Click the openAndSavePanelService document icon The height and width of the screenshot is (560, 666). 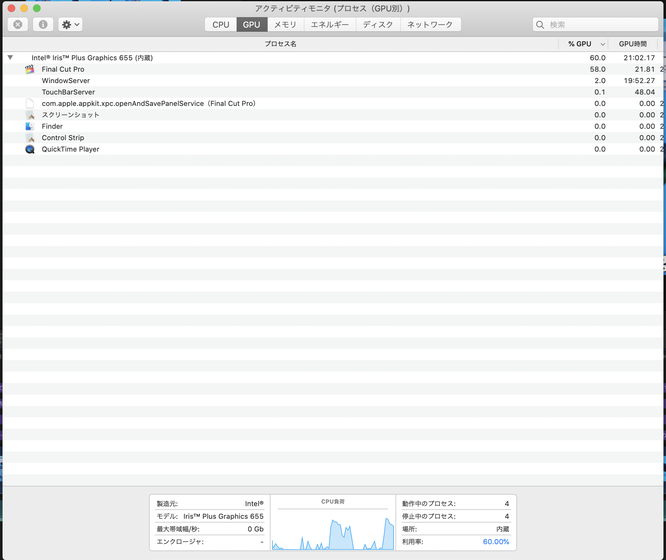point(29,103)
